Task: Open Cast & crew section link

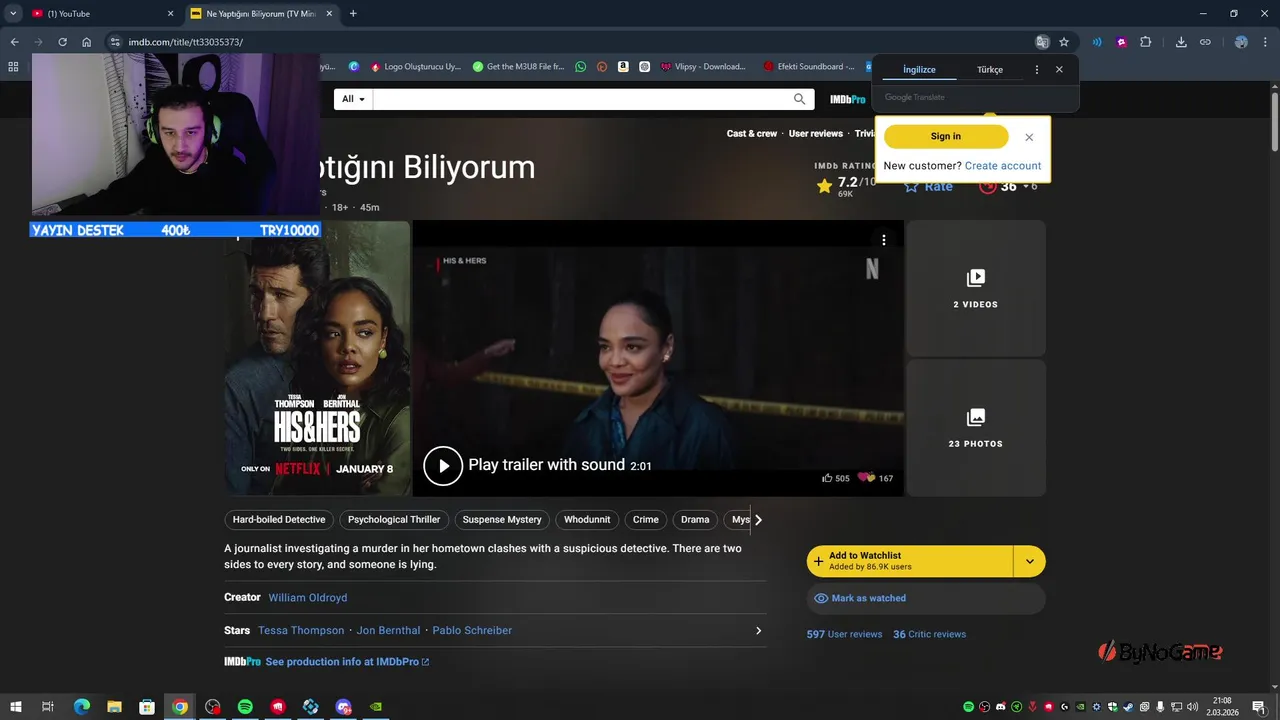Action: click(x=752, y=134)
